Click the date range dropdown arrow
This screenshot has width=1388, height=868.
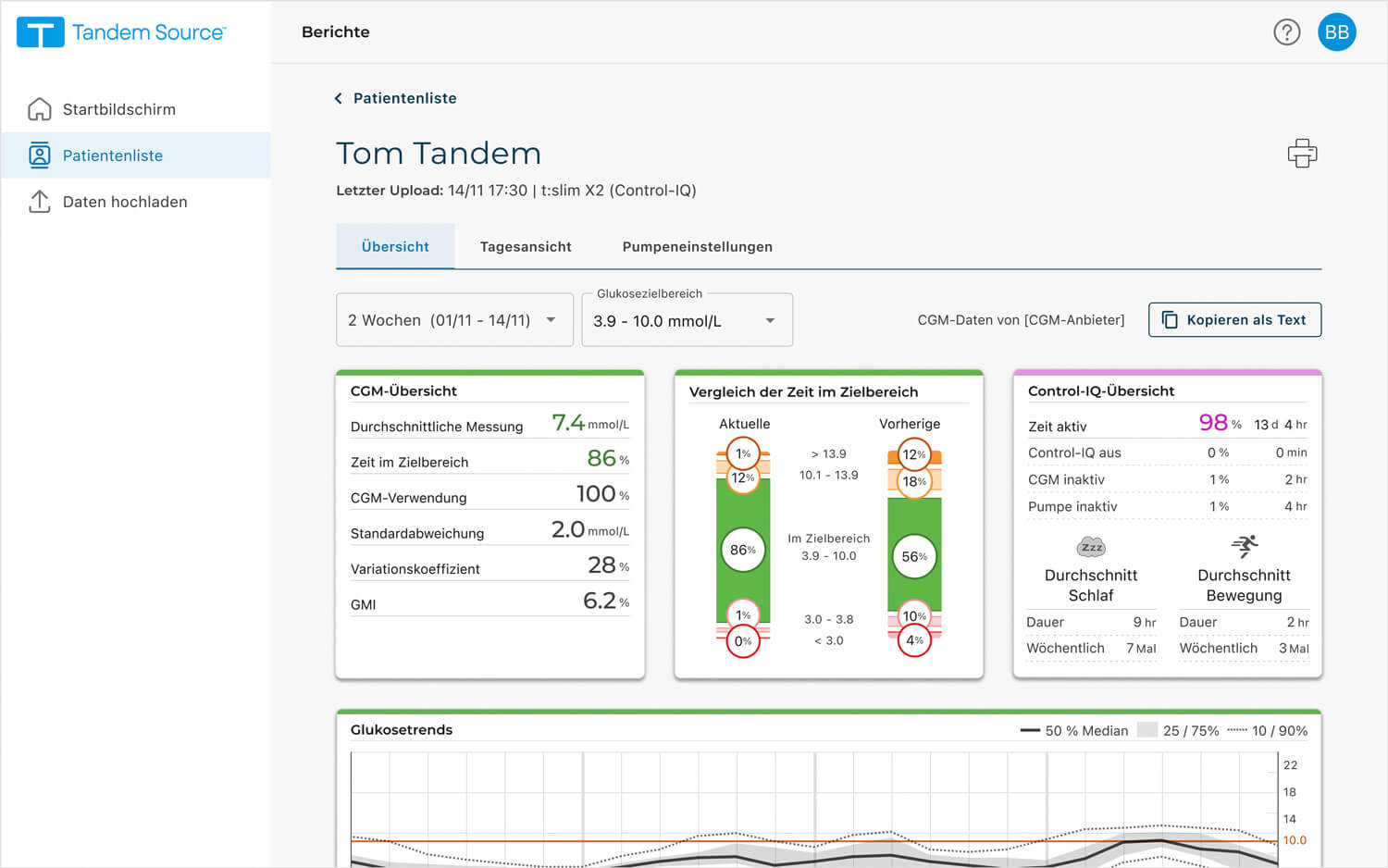[551, 320]
